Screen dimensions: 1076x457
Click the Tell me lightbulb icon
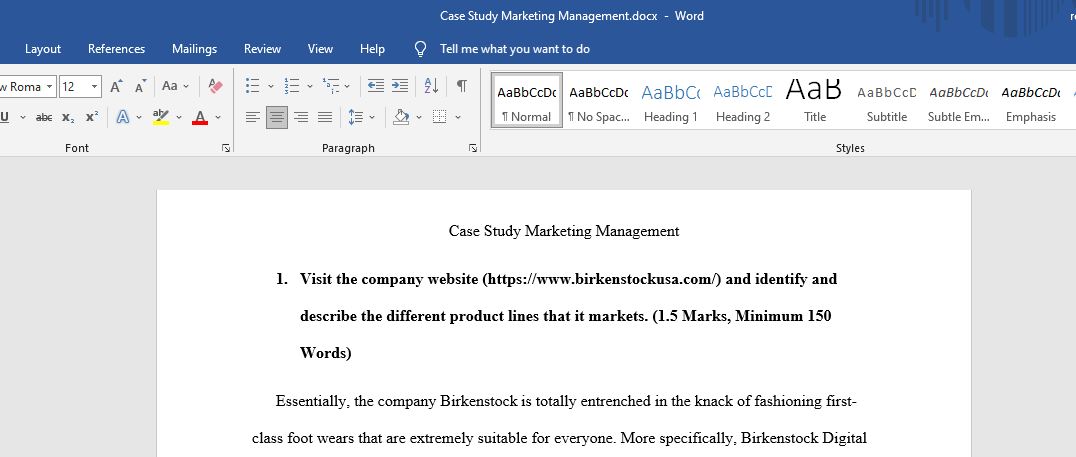point(421,49)
